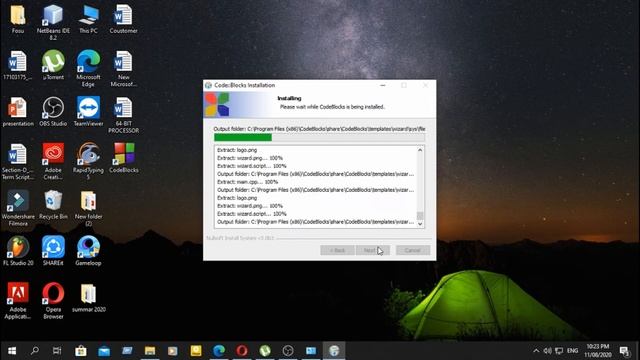Launch Opera Browser desktop shortcut
This screenshot has width=640, height=360.
click(53, 301)
